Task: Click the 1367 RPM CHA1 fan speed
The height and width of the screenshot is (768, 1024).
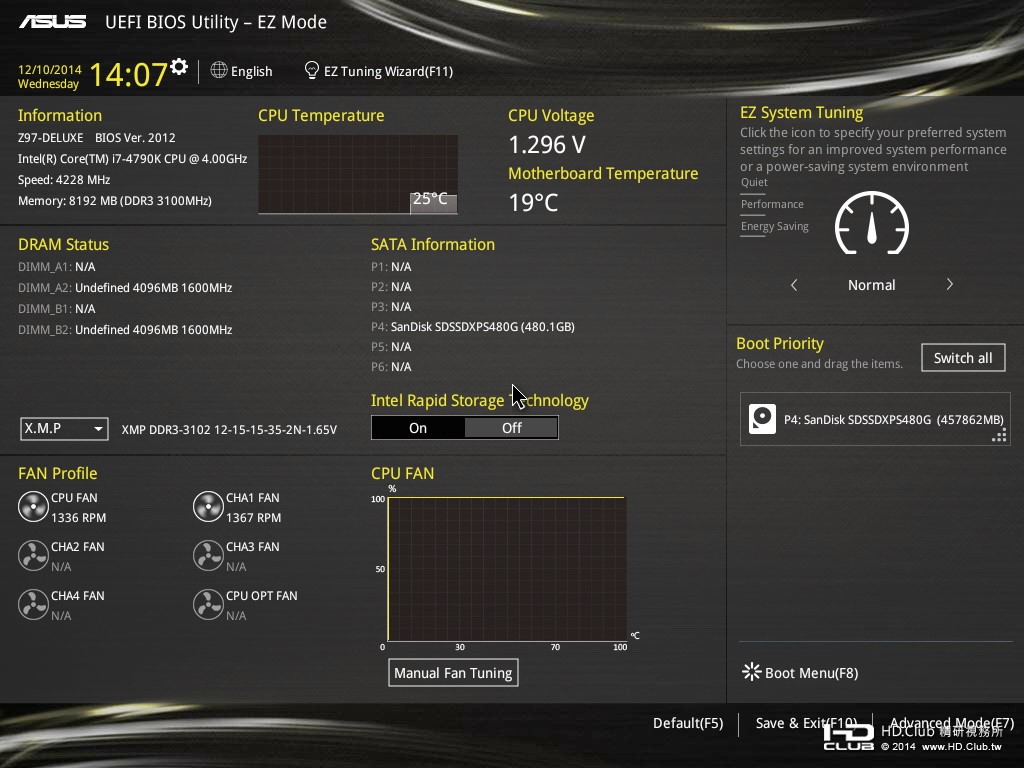Action: [x=253, y=517]
